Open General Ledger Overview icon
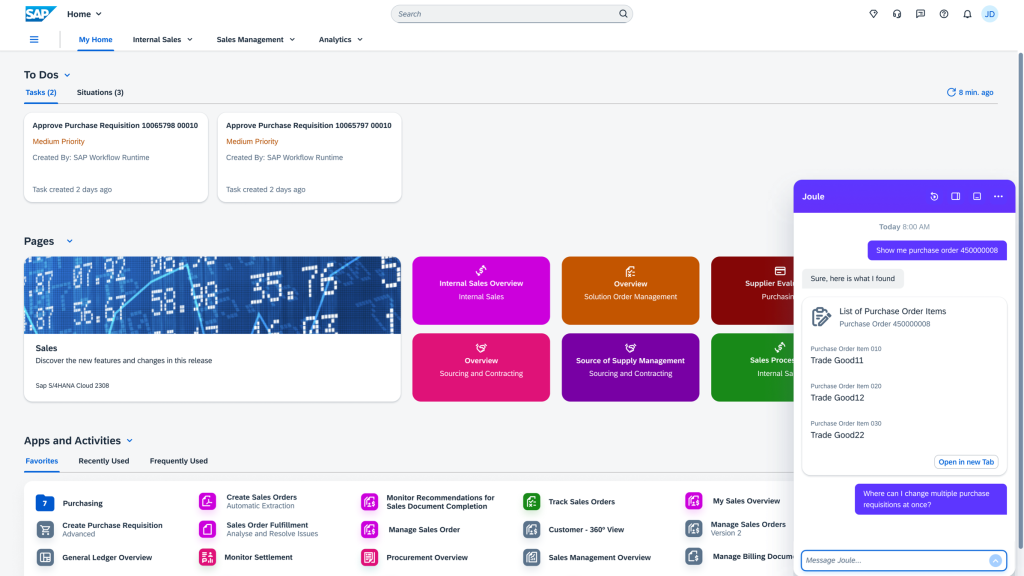 tap(45, 557)
